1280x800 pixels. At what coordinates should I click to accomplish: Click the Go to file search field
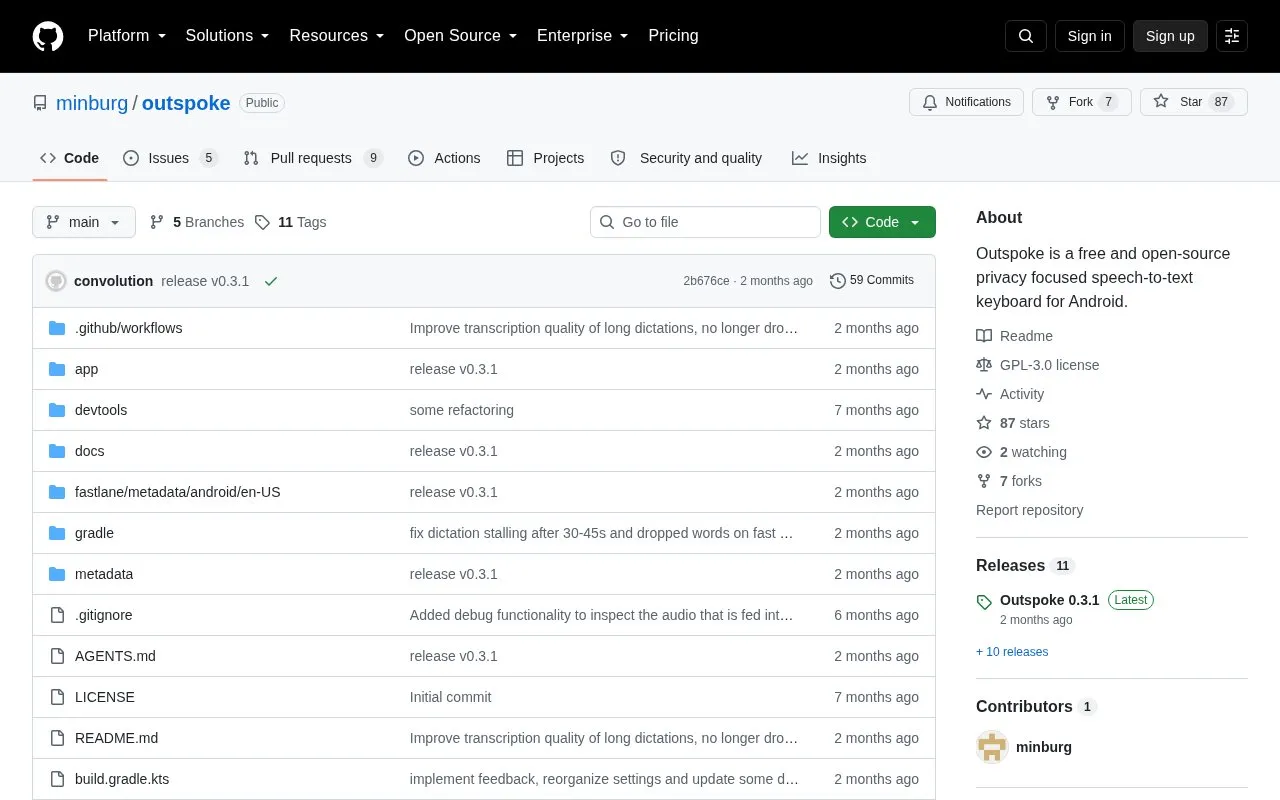tap(705, 222)
